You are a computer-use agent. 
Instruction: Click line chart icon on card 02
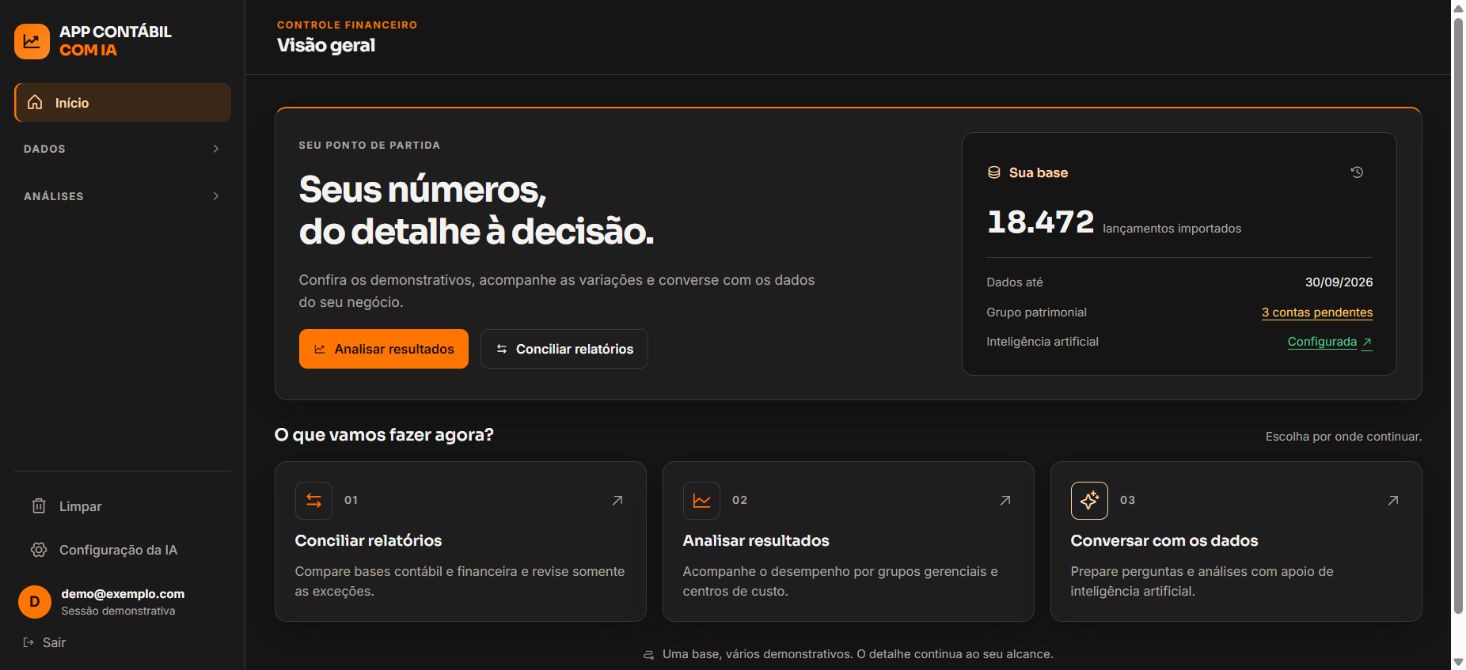tap(702, 500)
